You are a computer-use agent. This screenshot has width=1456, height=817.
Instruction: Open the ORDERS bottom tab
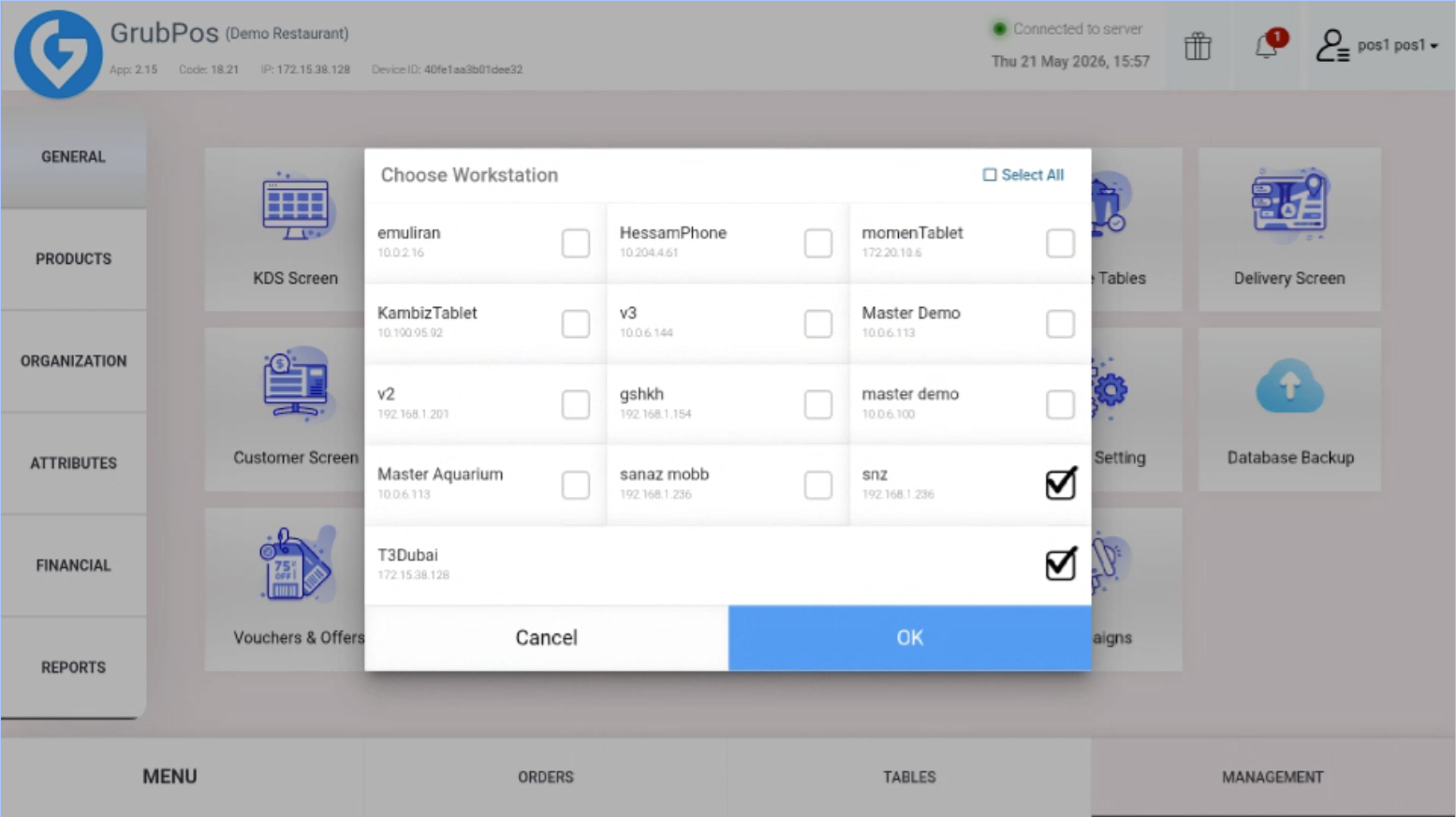point(545,777)
